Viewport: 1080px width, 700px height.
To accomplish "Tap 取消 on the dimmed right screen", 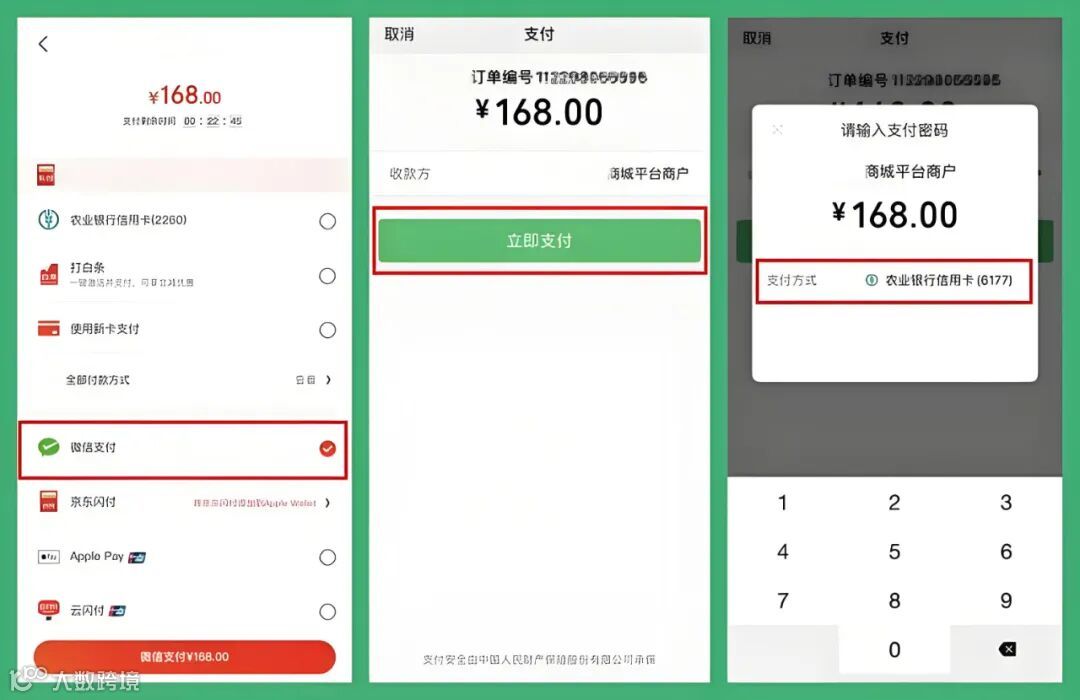I will [x=756, y=38].
